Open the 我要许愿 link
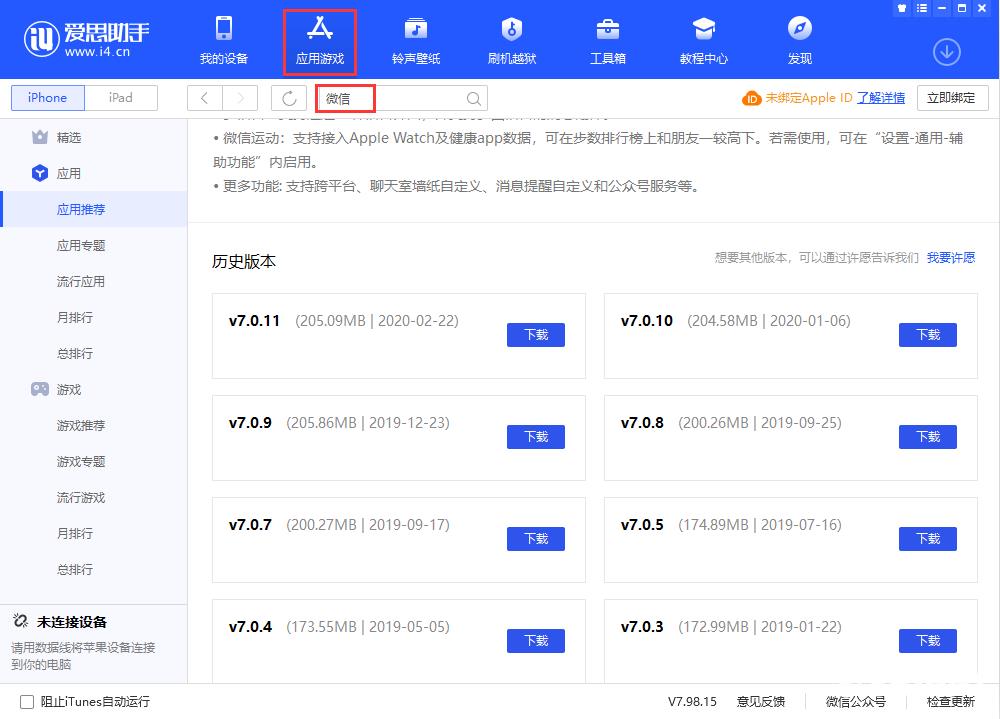 tap(951, 258)
